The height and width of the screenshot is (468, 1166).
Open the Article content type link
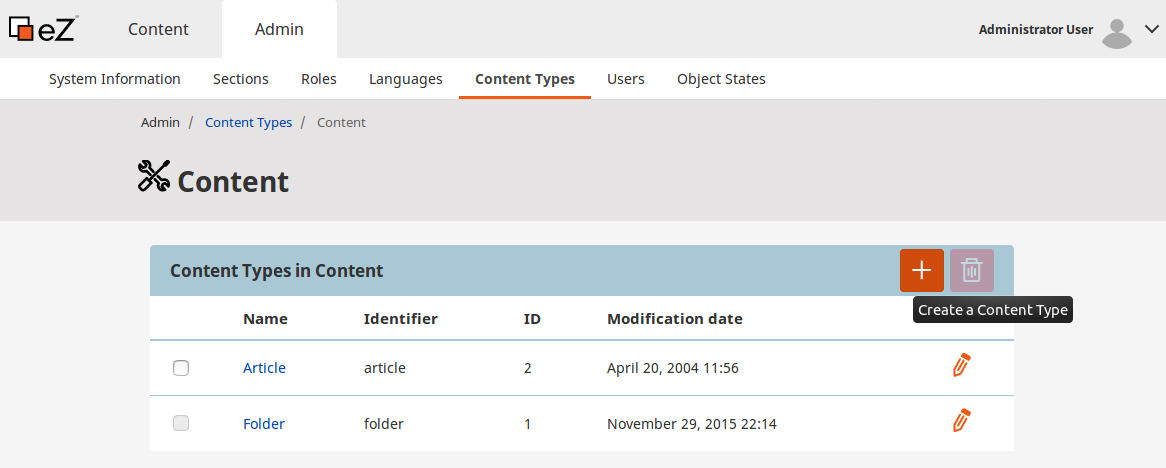pyautogui.click(x=264, y=368)
